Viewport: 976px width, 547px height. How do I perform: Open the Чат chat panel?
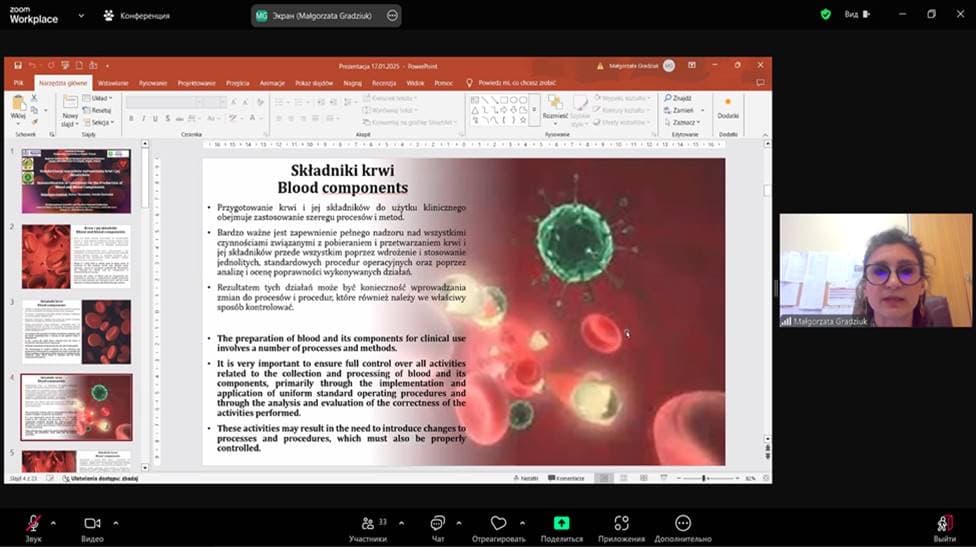pos(437,523)
